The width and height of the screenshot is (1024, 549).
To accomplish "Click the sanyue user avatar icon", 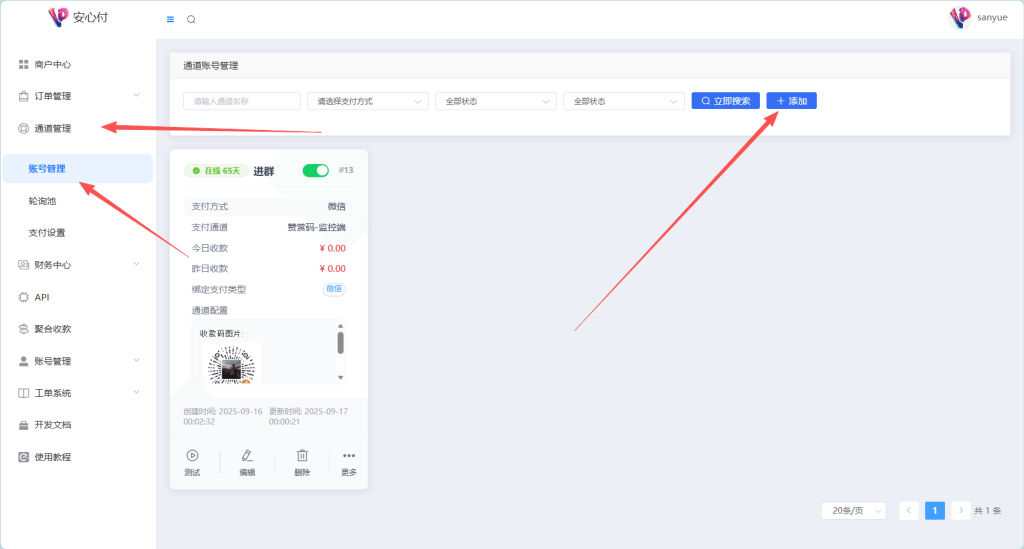I will click(x=960, y=17).
